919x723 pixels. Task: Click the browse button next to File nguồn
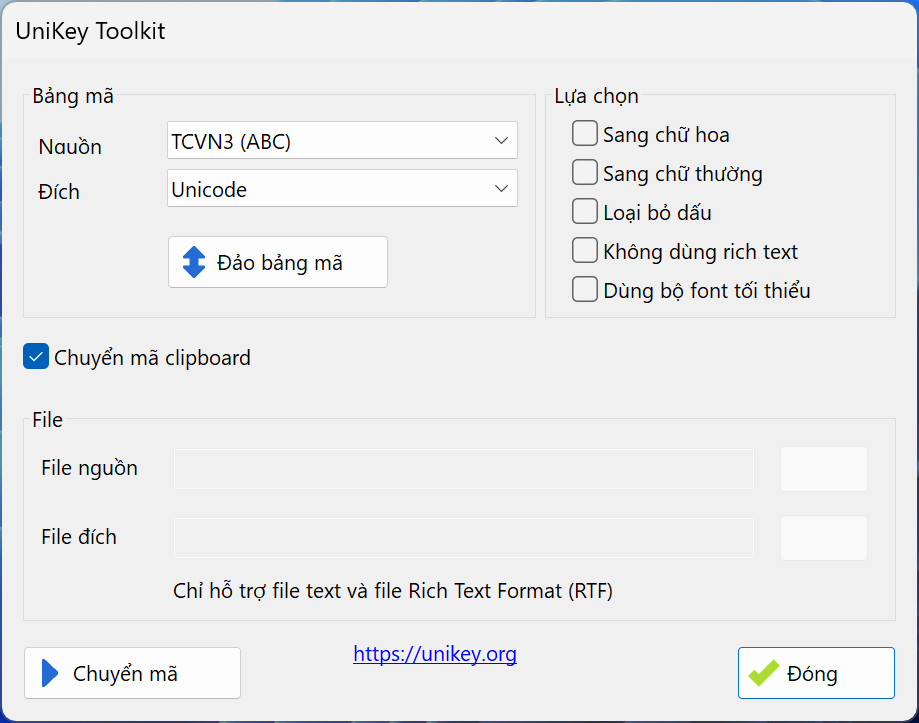point(823,468)
